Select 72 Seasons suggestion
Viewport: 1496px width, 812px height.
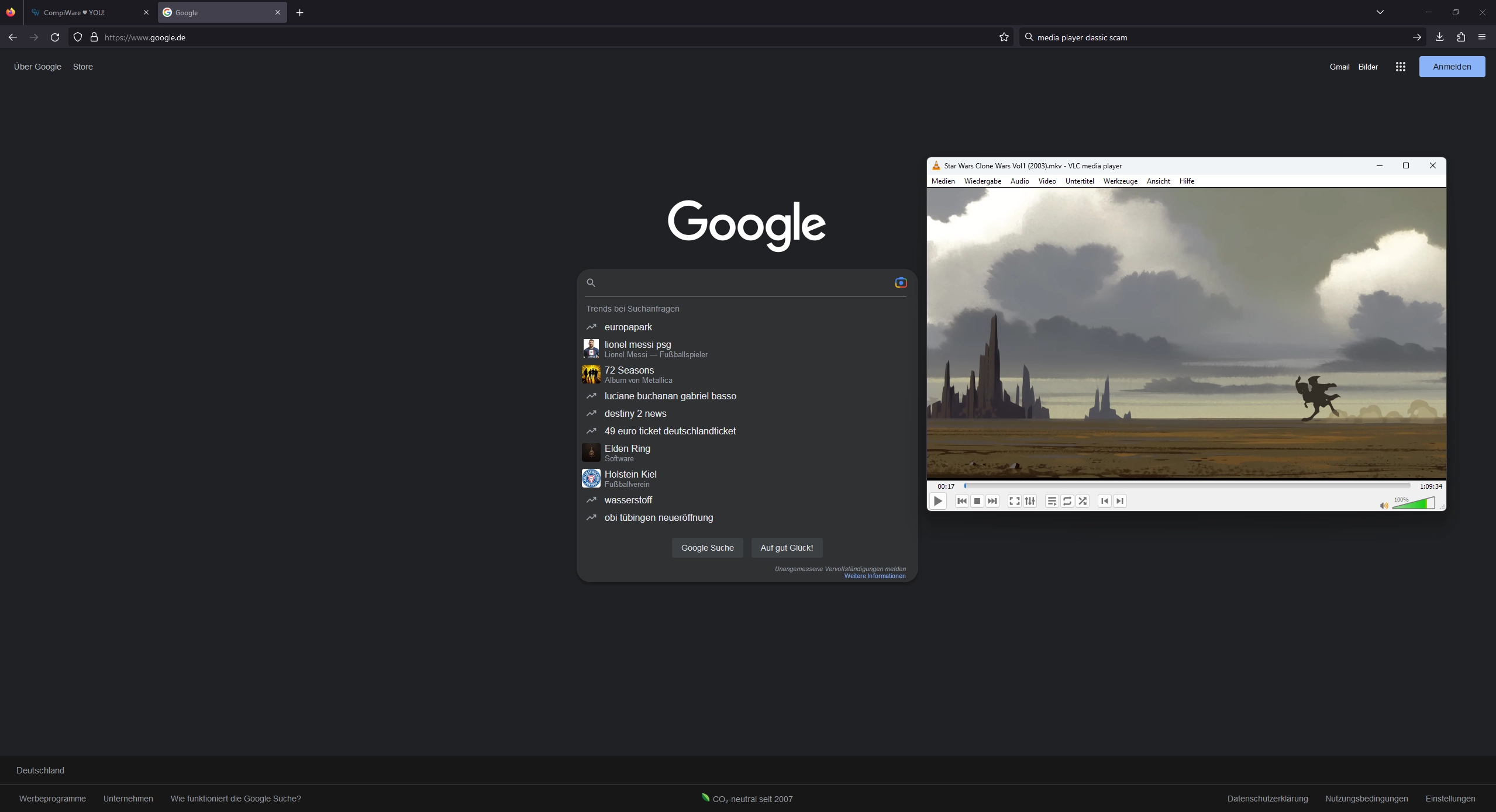(746, 375)
